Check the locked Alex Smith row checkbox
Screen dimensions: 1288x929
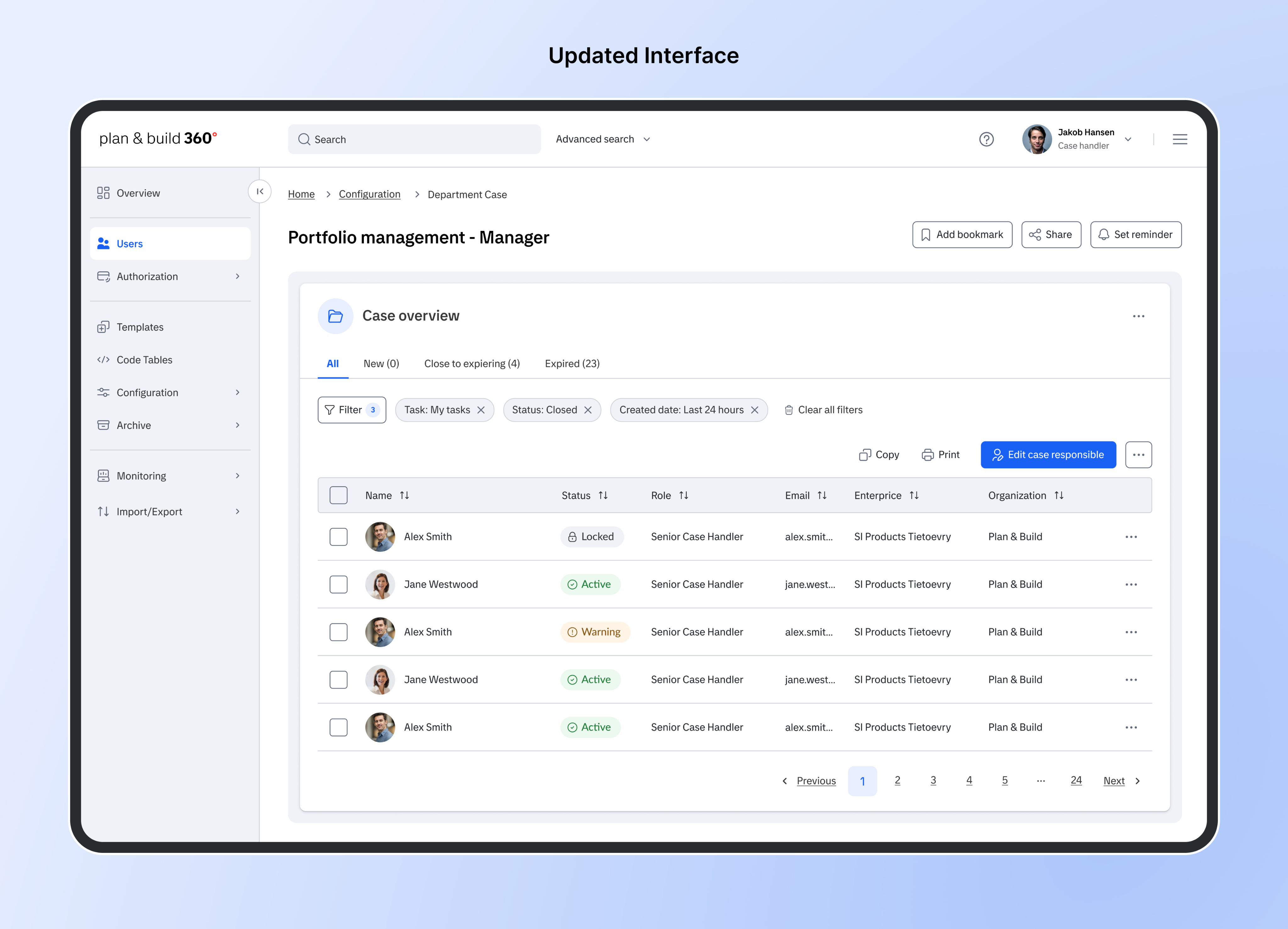[338, 537]
